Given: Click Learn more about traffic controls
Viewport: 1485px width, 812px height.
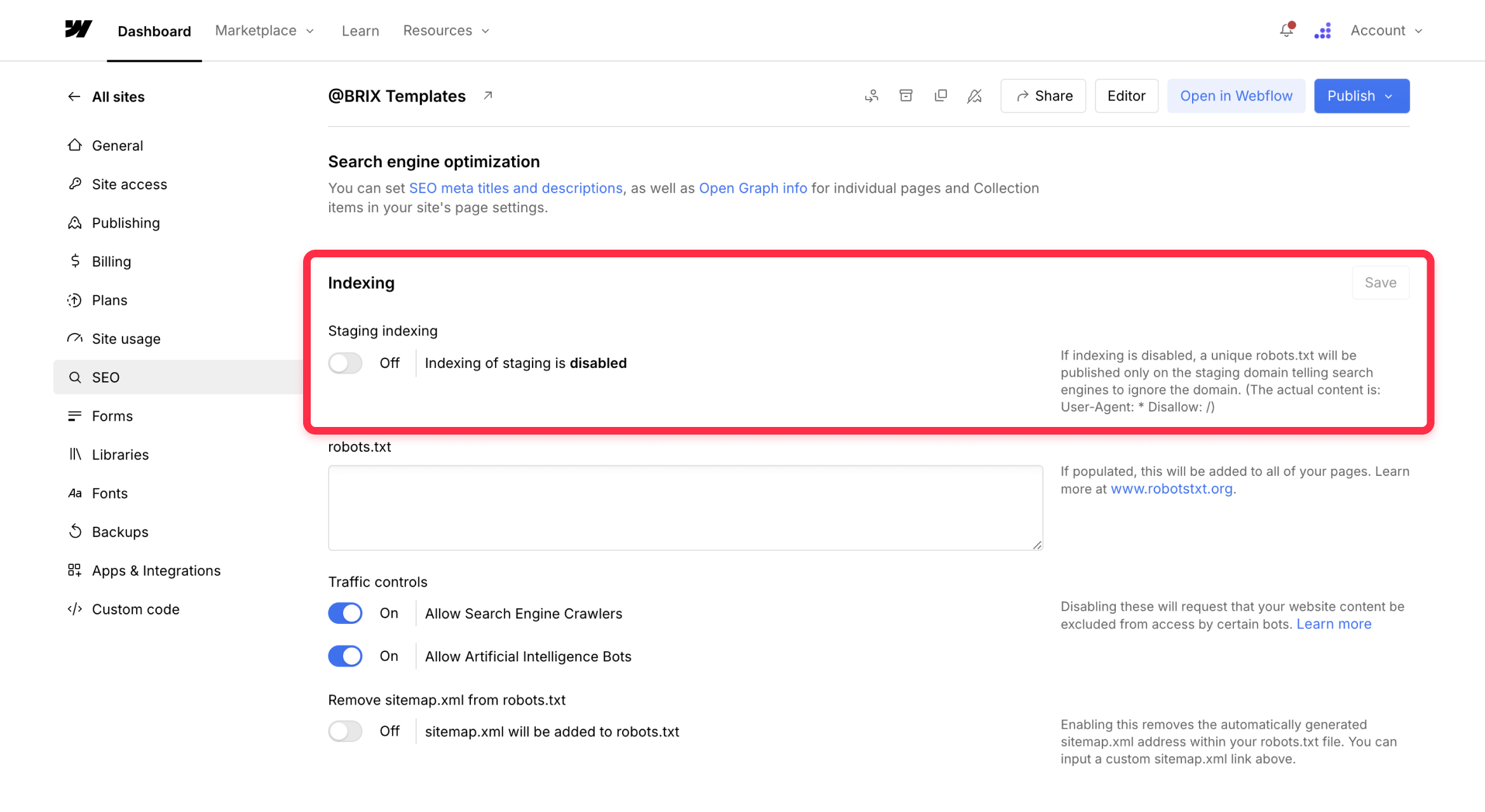Looking at the screenshot, I should (x=1334, y=624).
